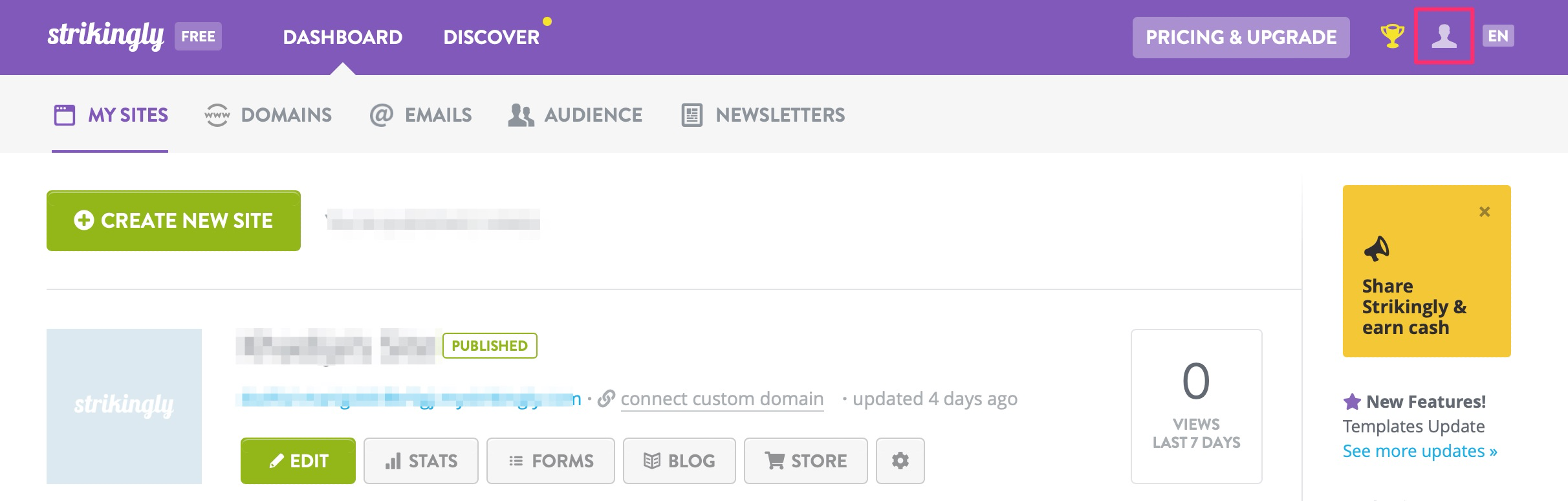Image resolution: width=1568 pixels, height=501 pixels.
Task: Open the user profile account icon
Action: coord(1444,36)
